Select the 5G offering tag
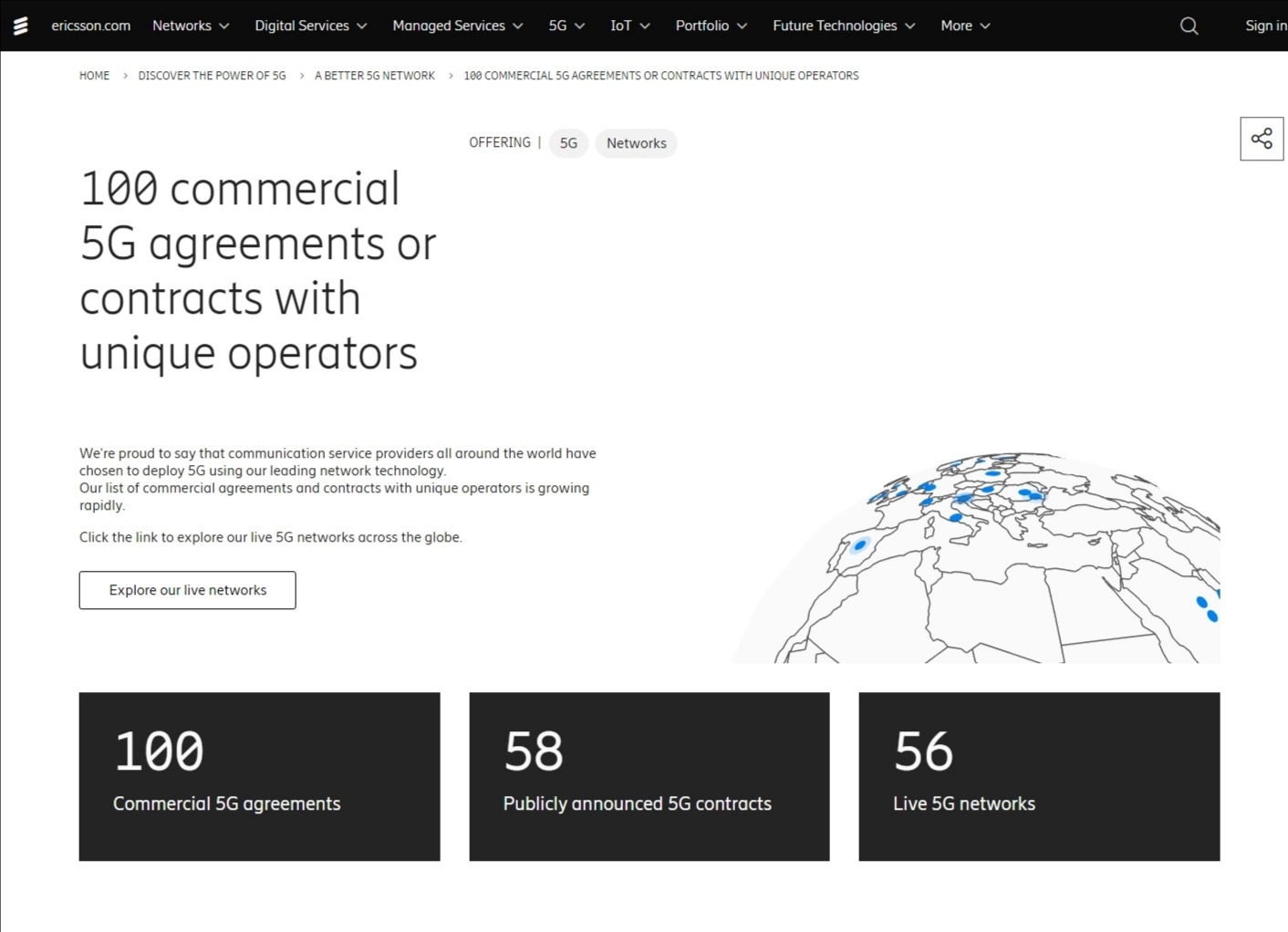The image size is (1288, 932). [568, 143]
